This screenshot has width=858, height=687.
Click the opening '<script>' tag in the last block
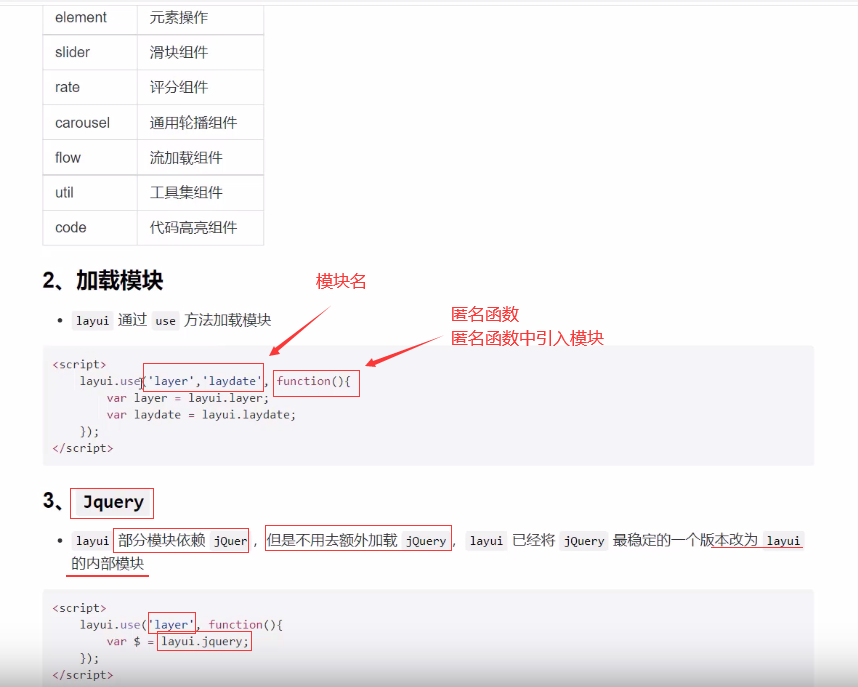pyautogui.click(x=79, y=608)
